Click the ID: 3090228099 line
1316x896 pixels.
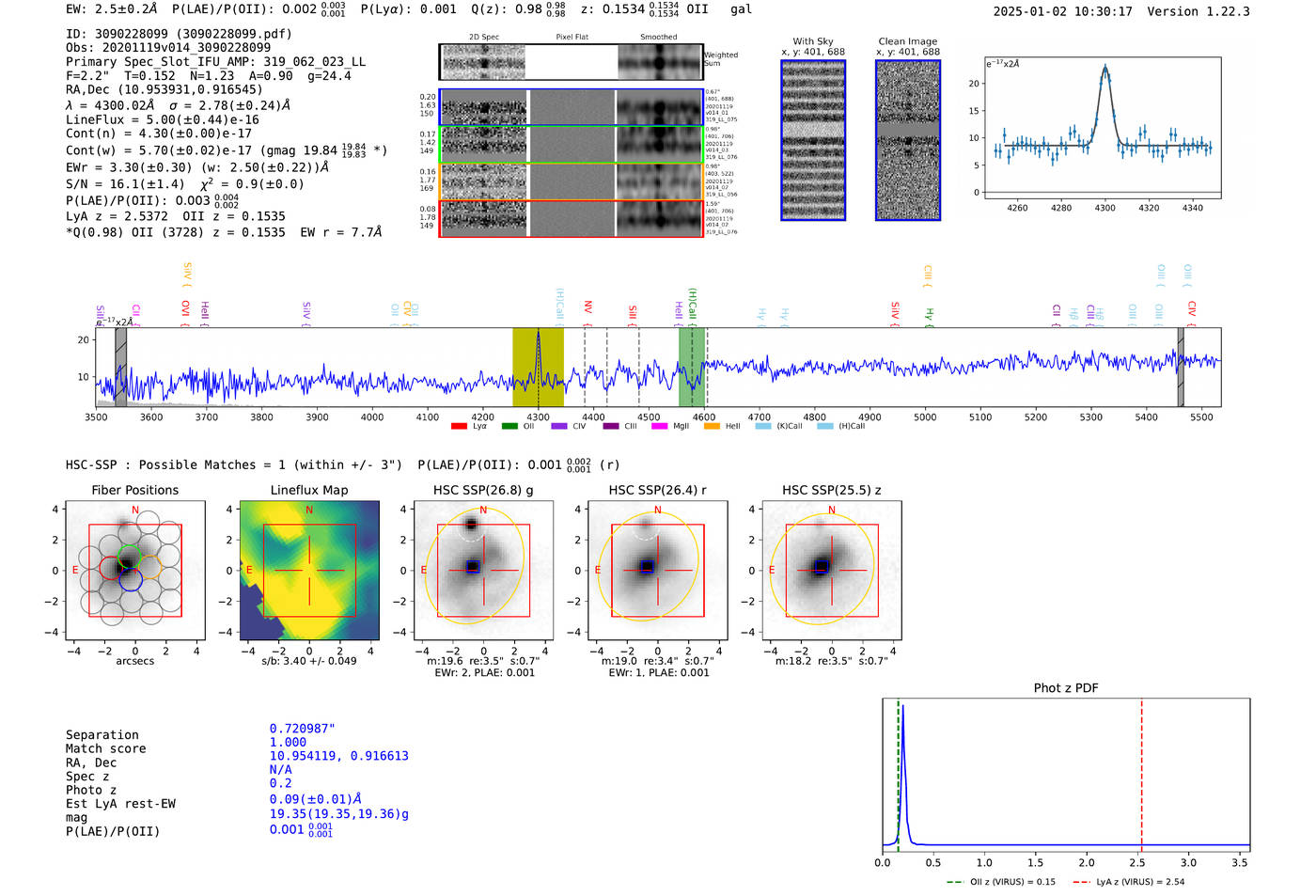(179, 33)
